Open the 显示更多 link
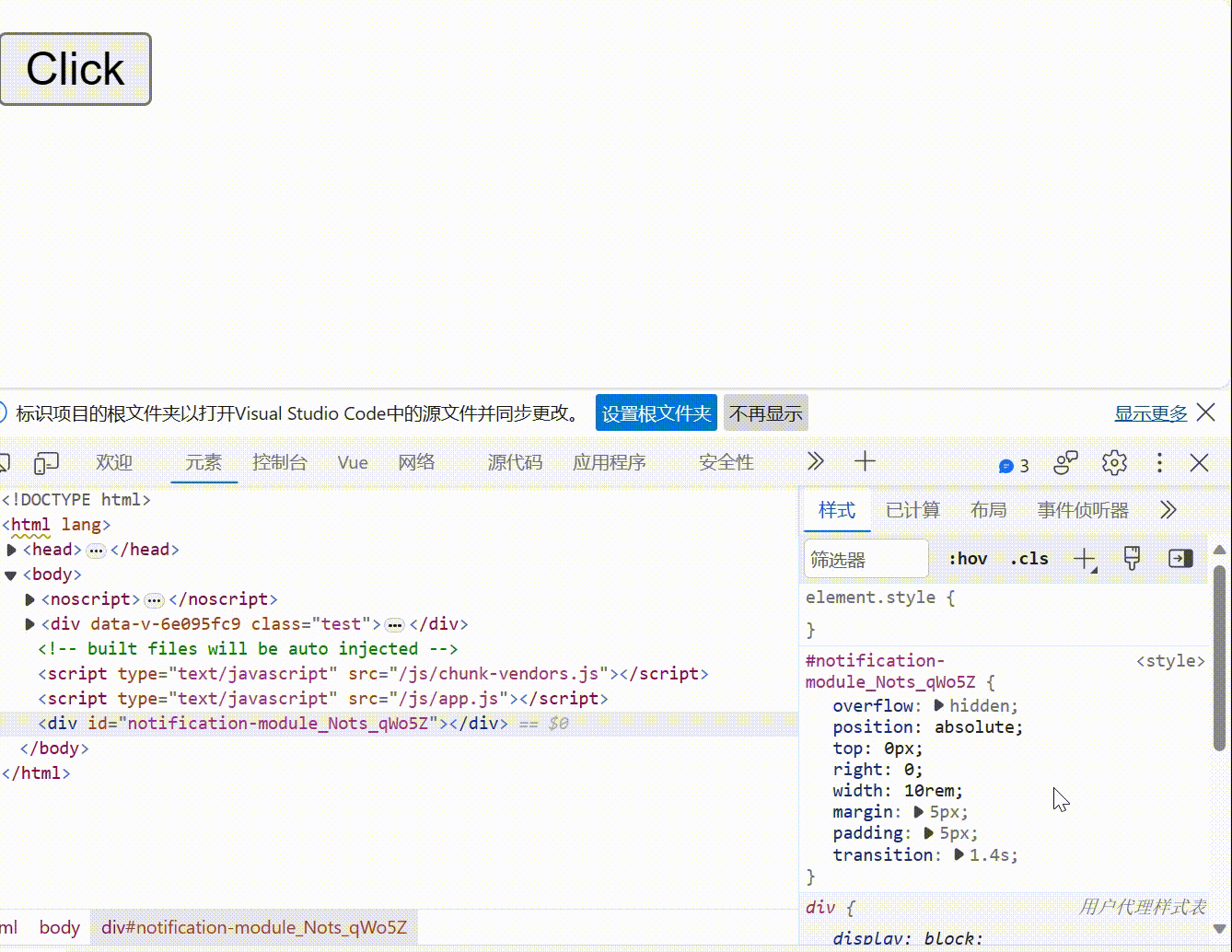1232x952 pixels. click(x=1151, y=413)
